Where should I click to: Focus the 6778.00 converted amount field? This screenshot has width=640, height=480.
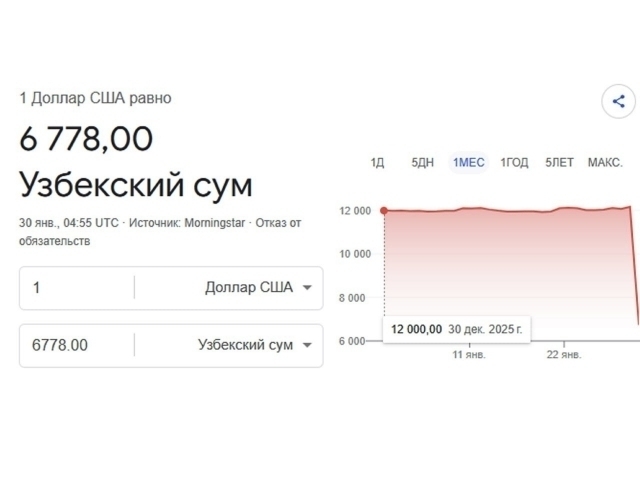[x=80, y=345]
